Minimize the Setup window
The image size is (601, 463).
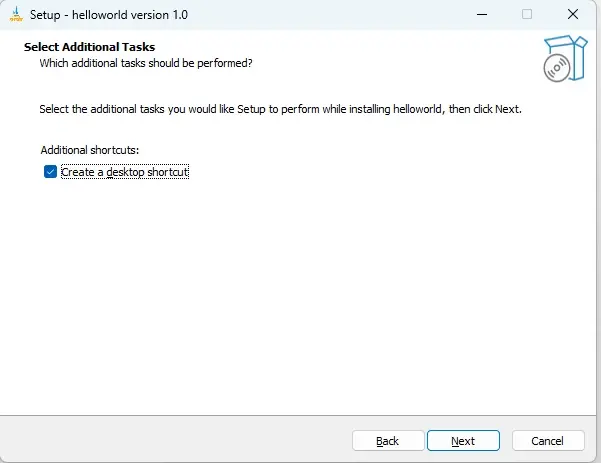(482, 15)
